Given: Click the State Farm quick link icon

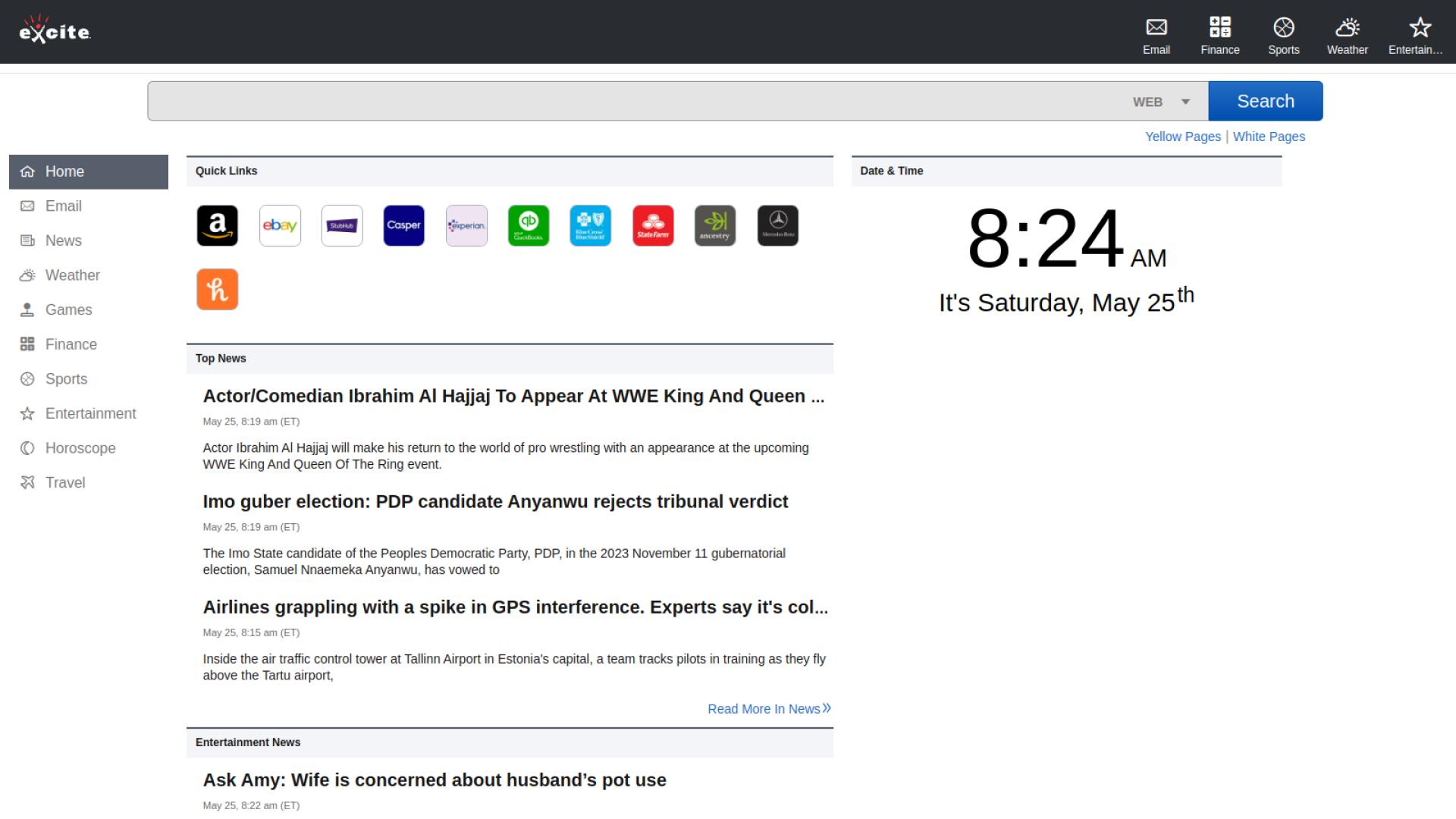Looking at the screenshot, I should point(653,225).
